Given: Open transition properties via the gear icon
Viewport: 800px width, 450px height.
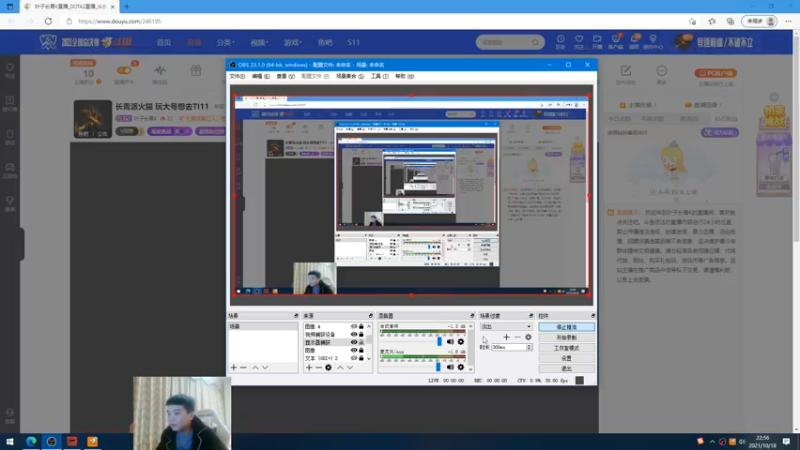Looking at the screenshot, I should click(x=528, y=337).
